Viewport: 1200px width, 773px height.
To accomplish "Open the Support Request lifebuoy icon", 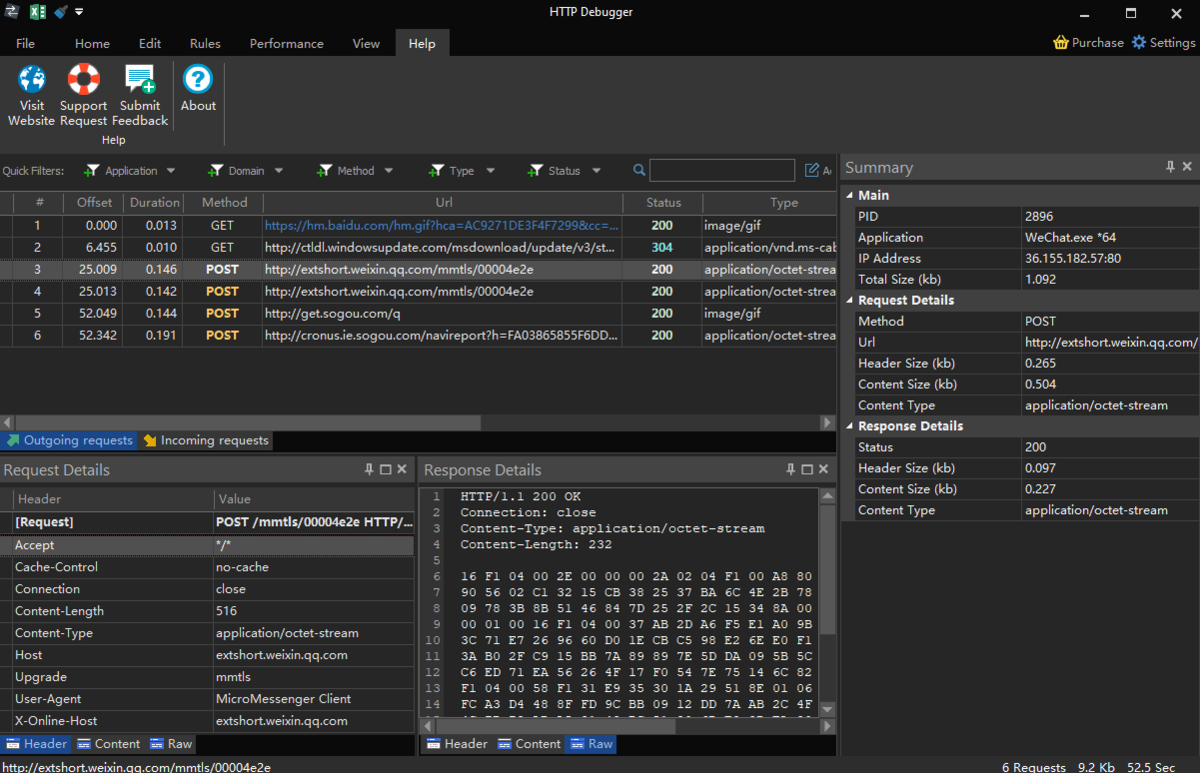I will coord(83,79).
